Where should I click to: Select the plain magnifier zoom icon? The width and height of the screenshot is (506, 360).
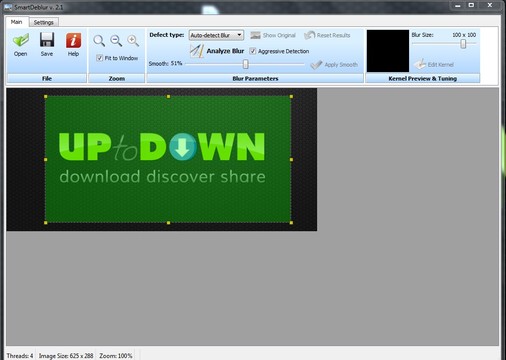point(99,41)
